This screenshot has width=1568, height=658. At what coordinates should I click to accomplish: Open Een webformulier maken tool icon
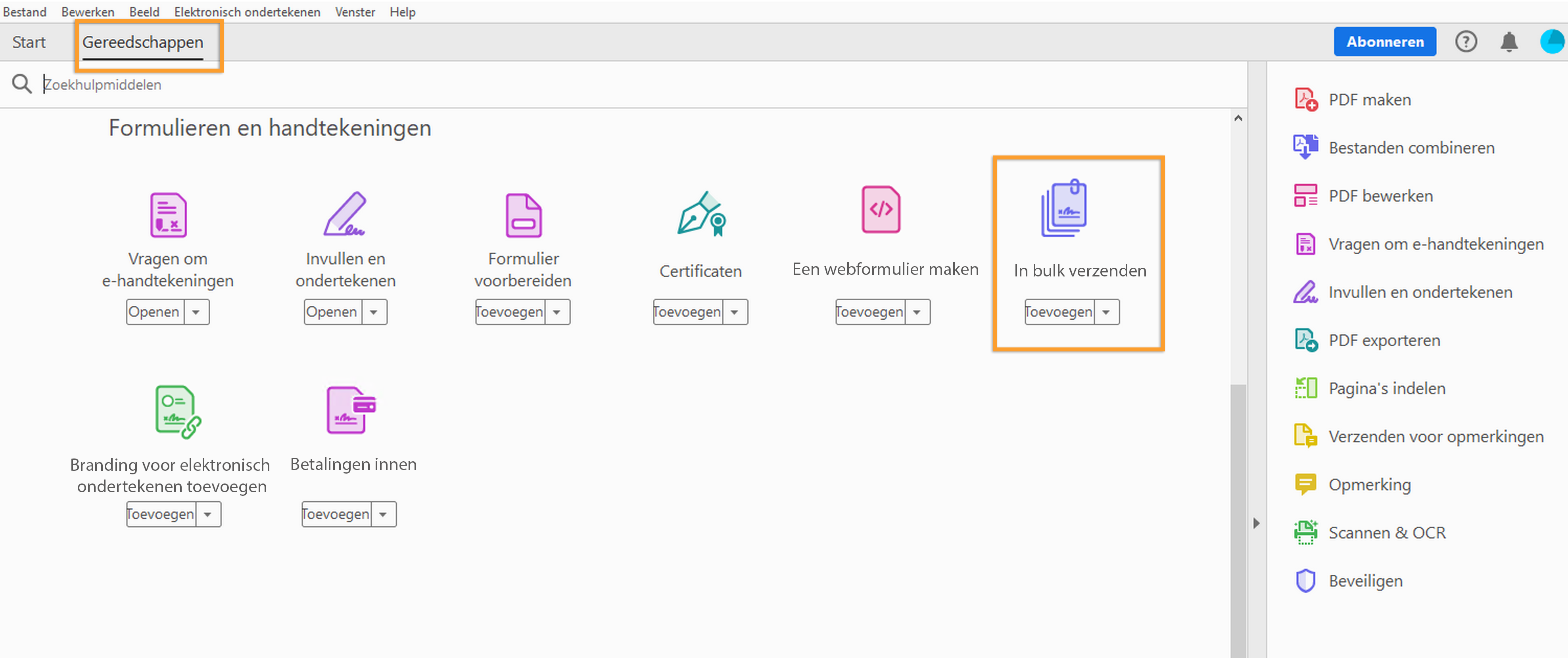(x=881, y=210)
